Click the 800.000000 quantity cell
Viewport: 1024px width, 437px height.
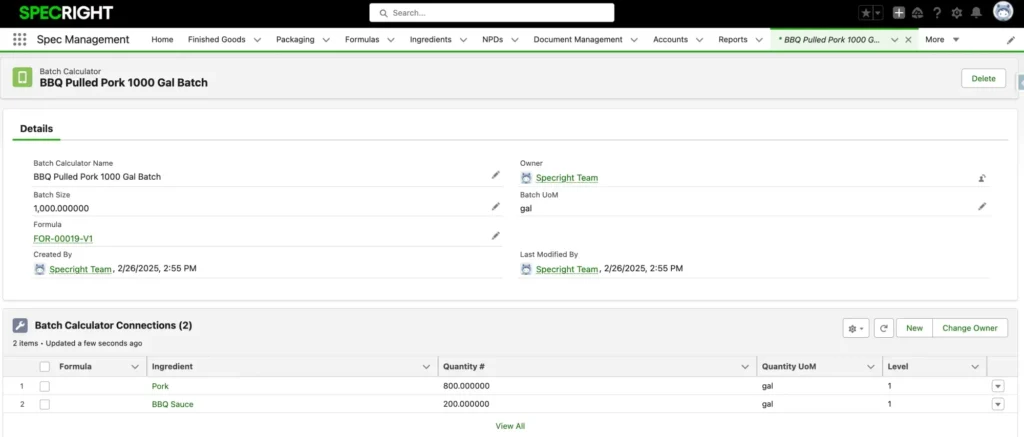(x=466, y=386)
